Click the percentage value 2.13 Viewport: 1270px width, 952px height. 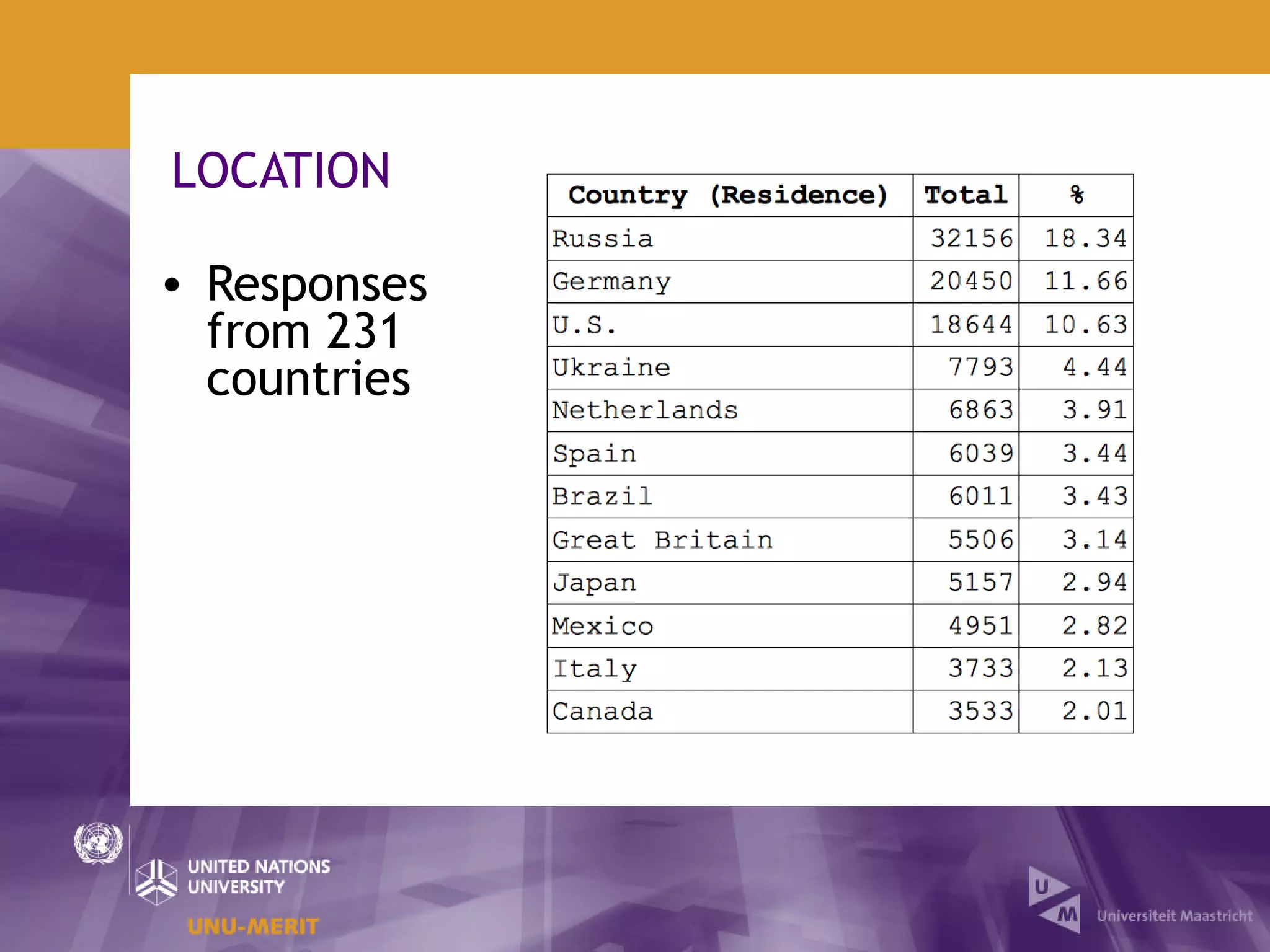click(x=1095, y=669)
